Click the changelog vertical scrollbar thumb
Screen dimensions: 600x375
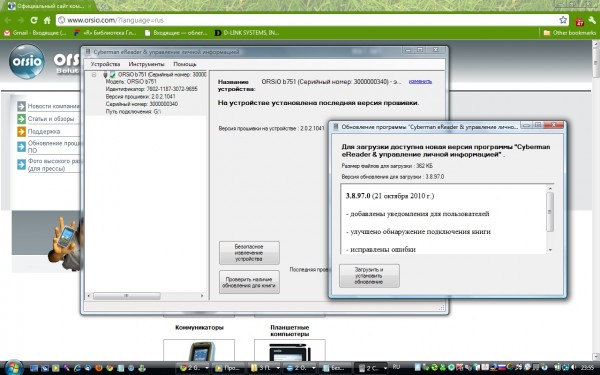(550, 212)
